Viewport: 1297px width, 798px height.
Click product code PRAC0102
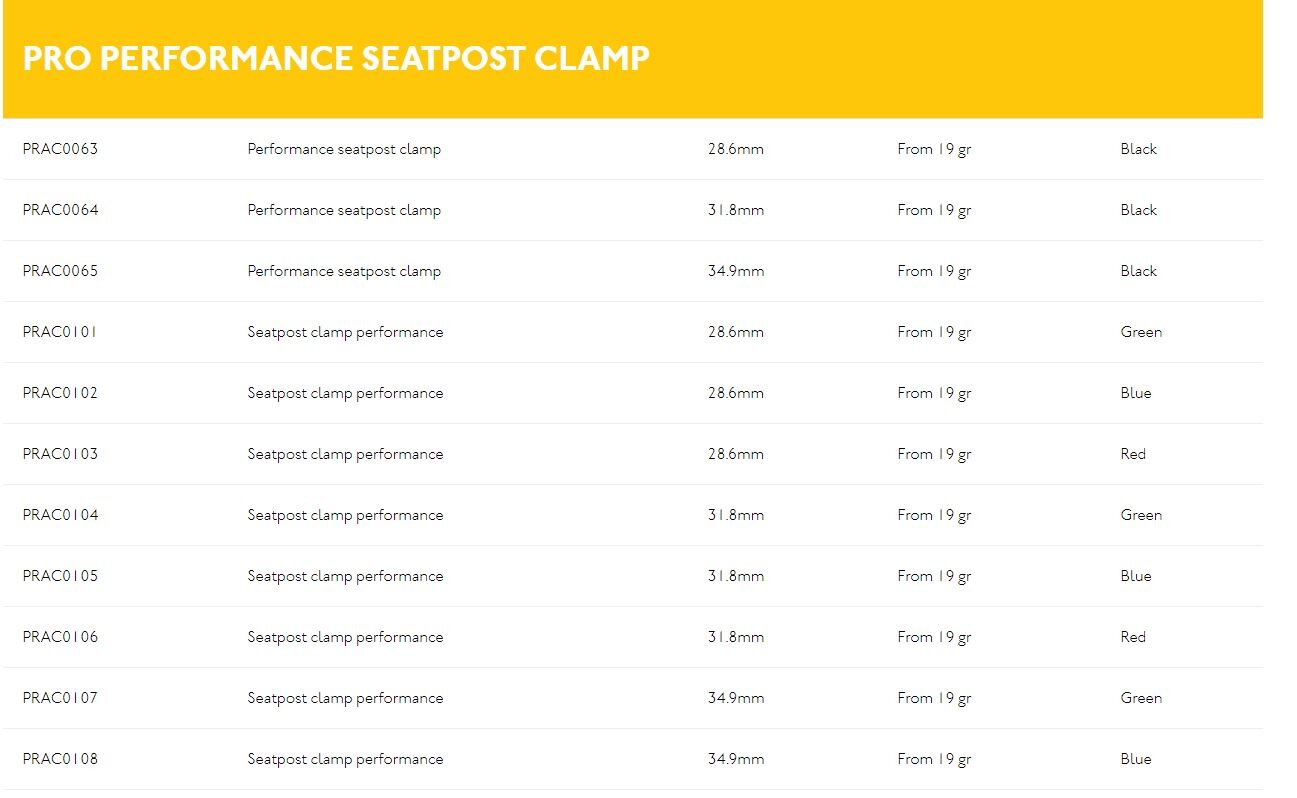(60, 393)
